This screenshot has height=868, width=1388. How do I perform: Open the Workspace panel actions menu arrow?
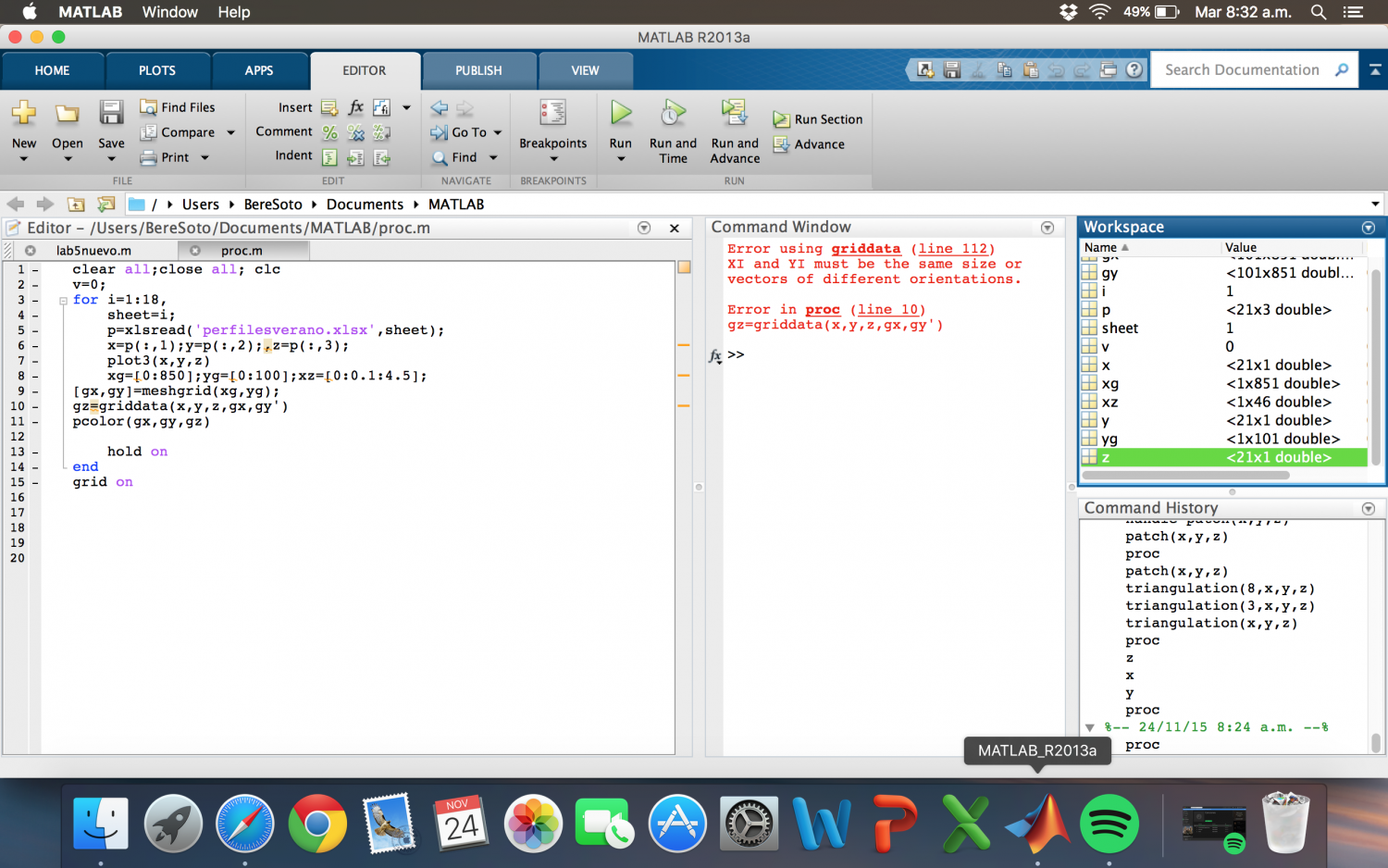[x=1369, y=228]
